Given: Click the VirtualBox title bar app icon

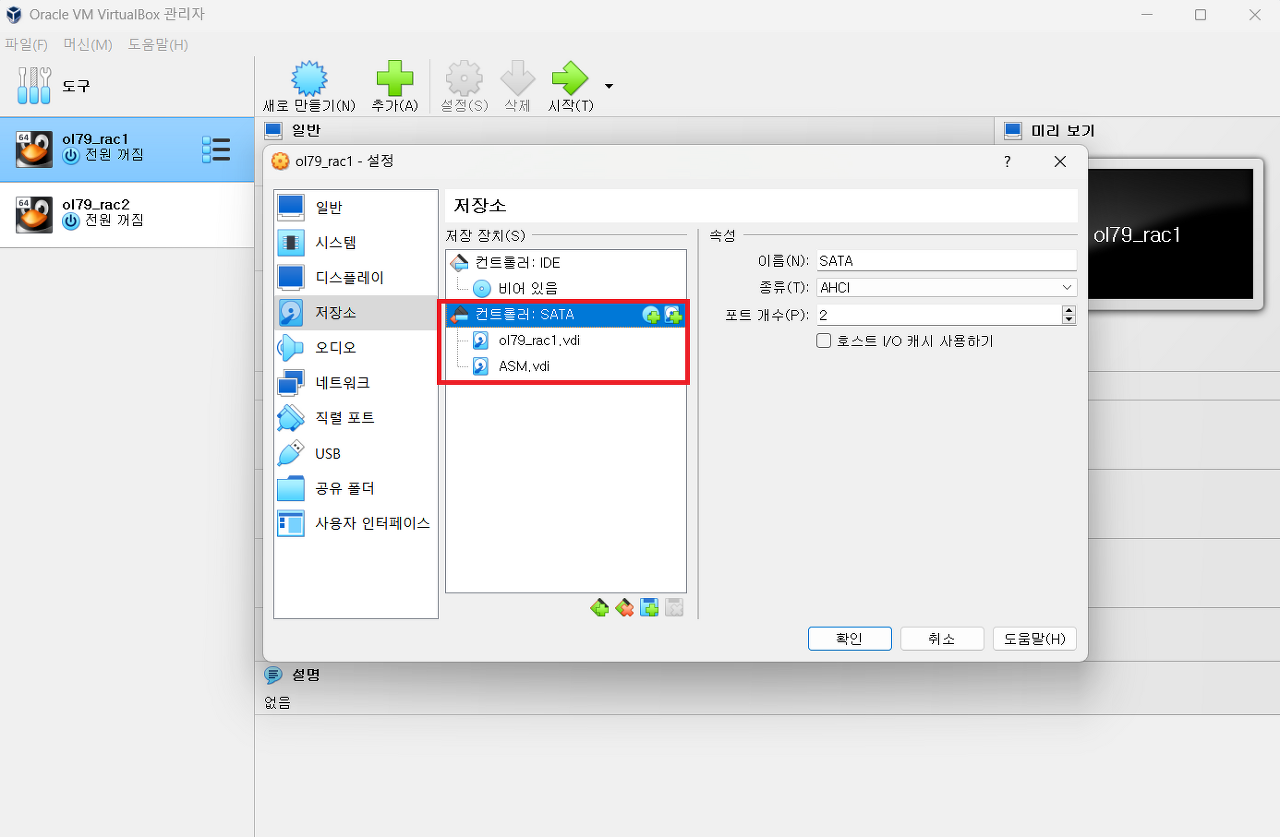Looking at the screenshot, I should pyautogui.click(x=14, y=15).
